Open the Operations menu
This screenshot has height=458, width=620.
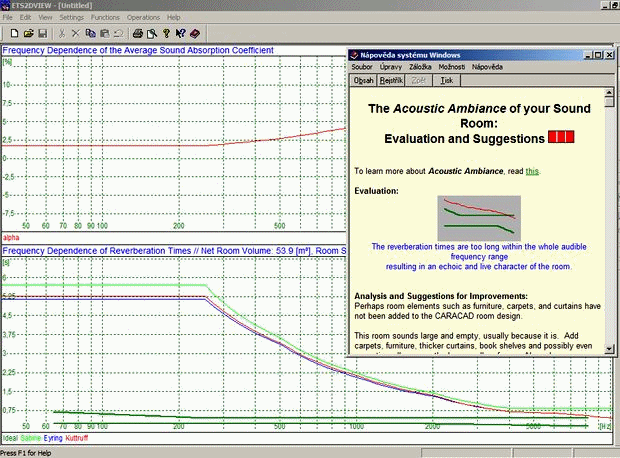143,17
